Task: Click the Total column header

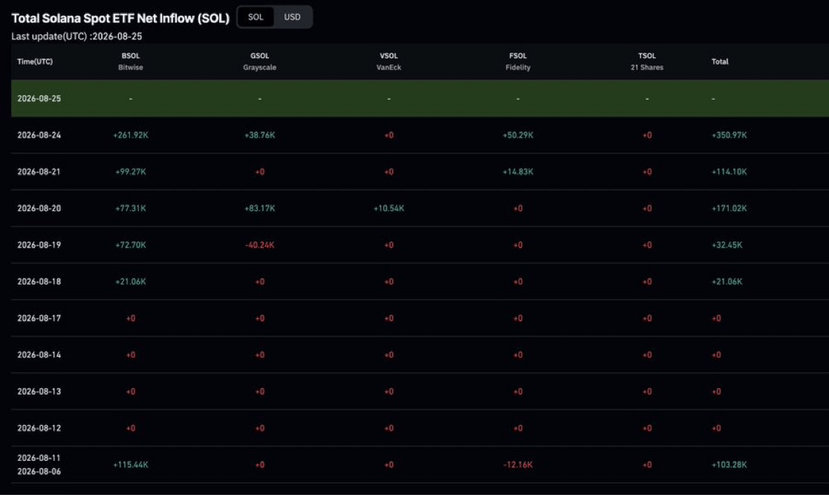Action: coord(720,61)
